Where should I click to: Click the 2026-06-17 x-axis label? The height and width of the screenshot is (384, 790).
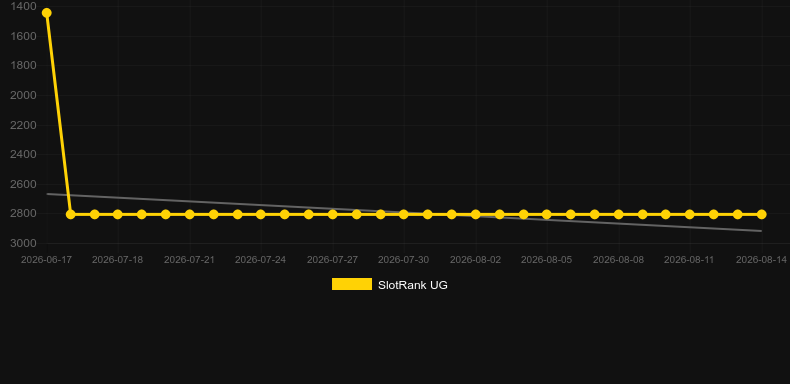[46, 260]
